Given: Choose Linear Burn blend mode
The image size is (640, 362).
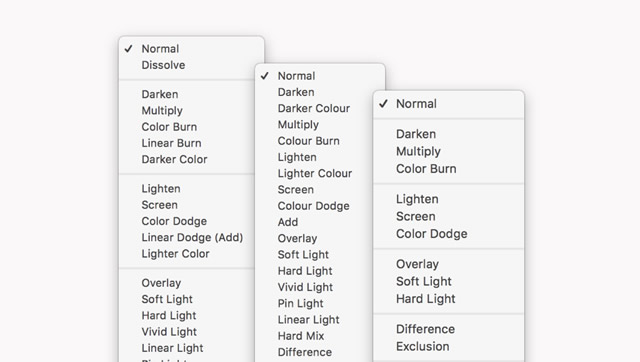Looking at the screenshot, I should click(x=171, y=143).
